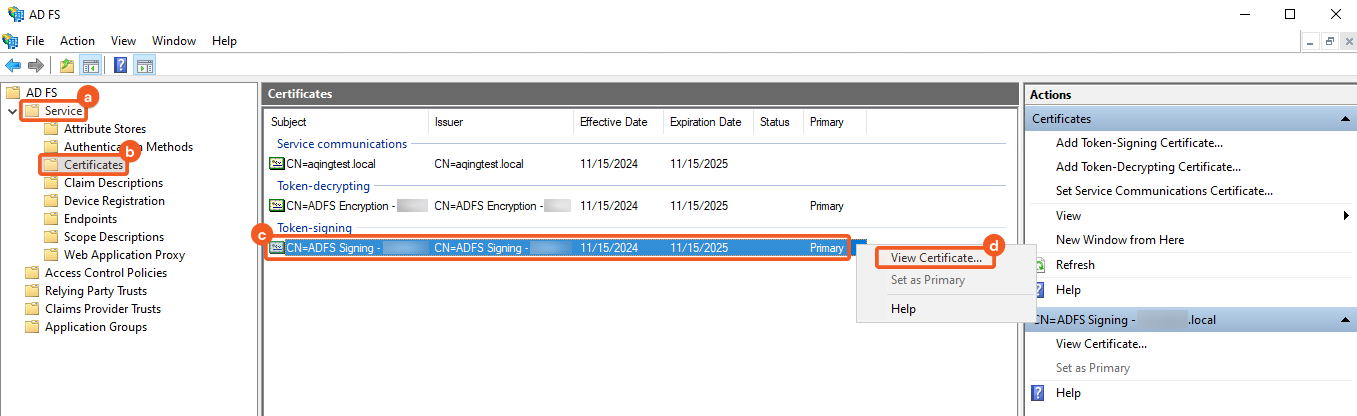Click the Token-decrypting group heading

tap(323, 186)
